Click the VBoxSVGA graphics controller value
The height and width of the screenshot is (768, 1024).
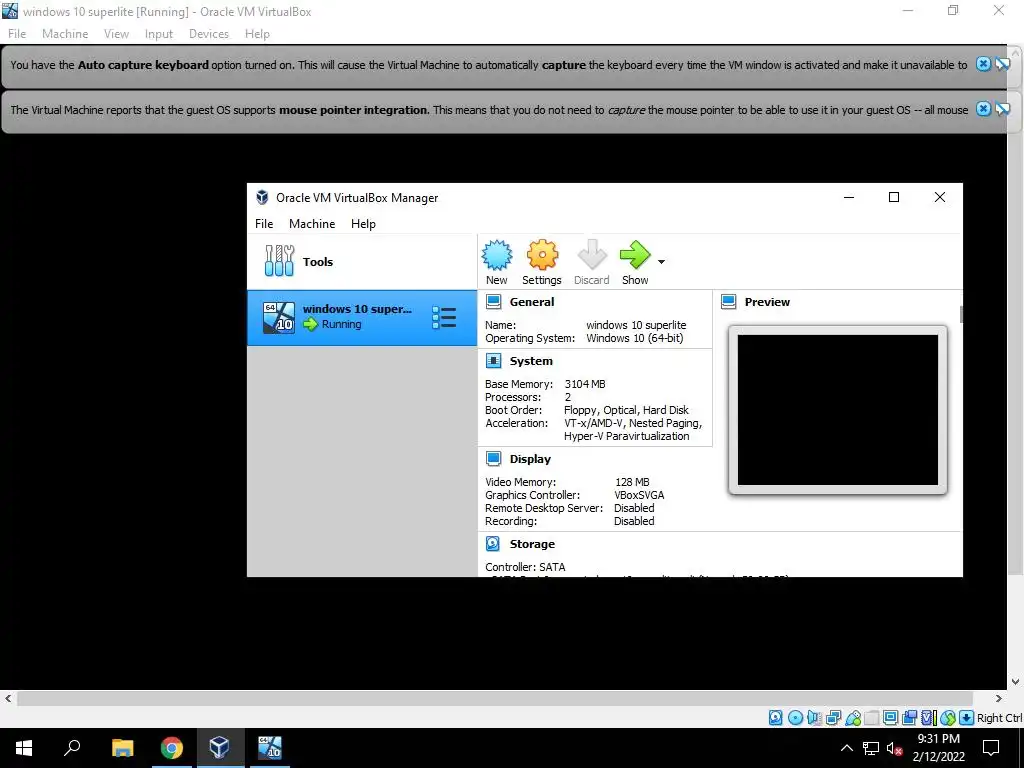click(x=639, y=495)
